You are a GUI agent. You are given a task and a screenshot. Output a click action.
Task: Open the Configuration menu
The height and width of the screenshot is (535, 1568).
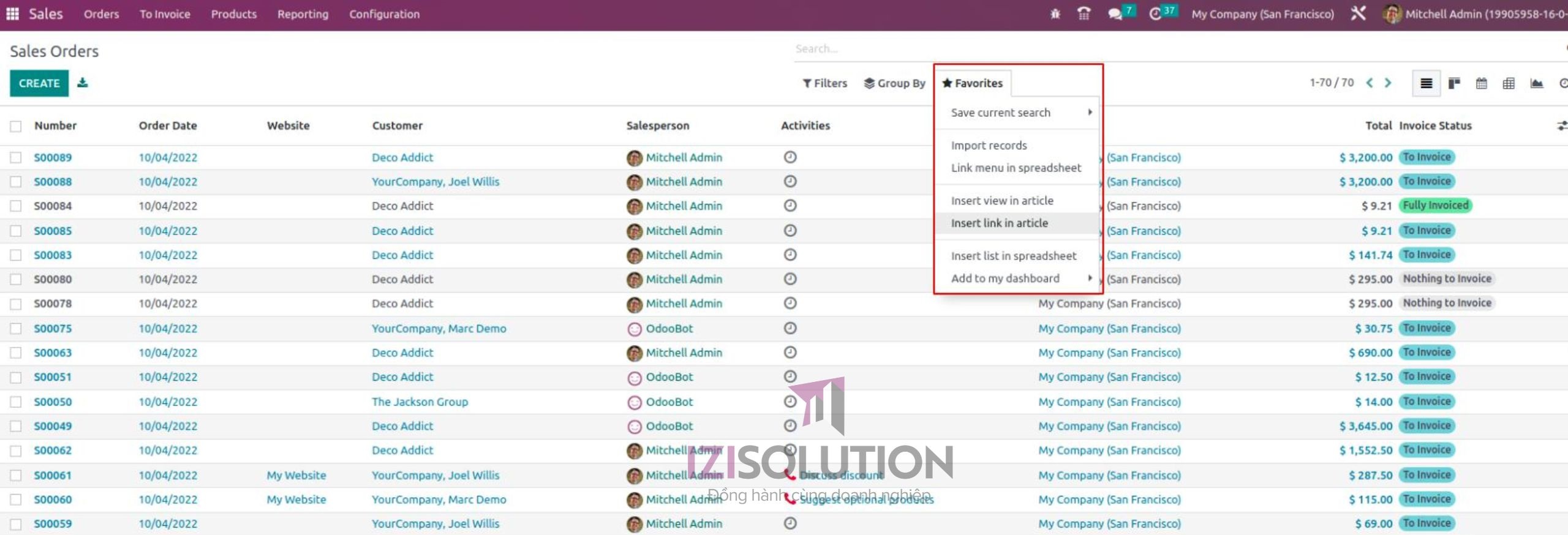pos(385,13)
